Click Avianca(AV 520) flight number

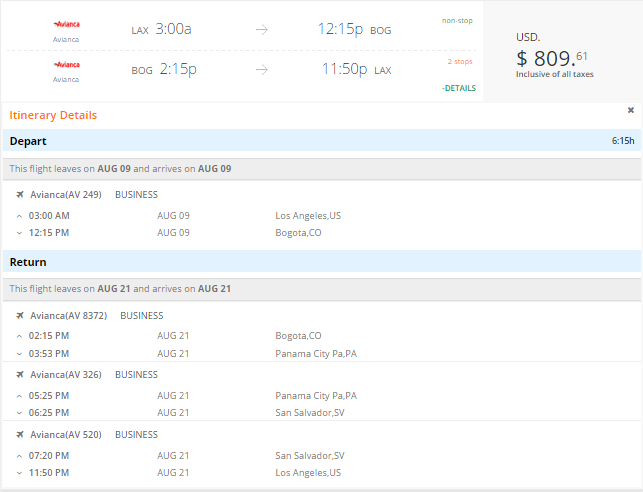66,434
